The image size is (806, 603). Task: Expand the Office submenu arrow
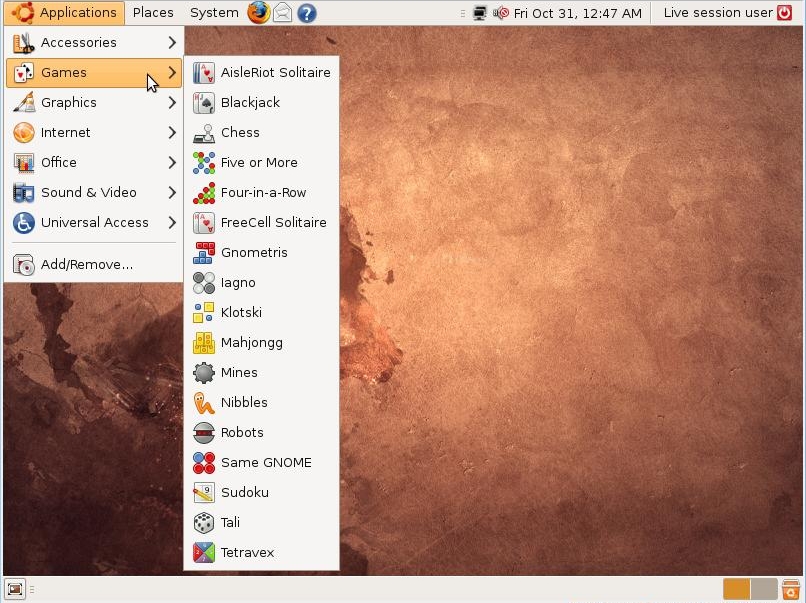172,162
